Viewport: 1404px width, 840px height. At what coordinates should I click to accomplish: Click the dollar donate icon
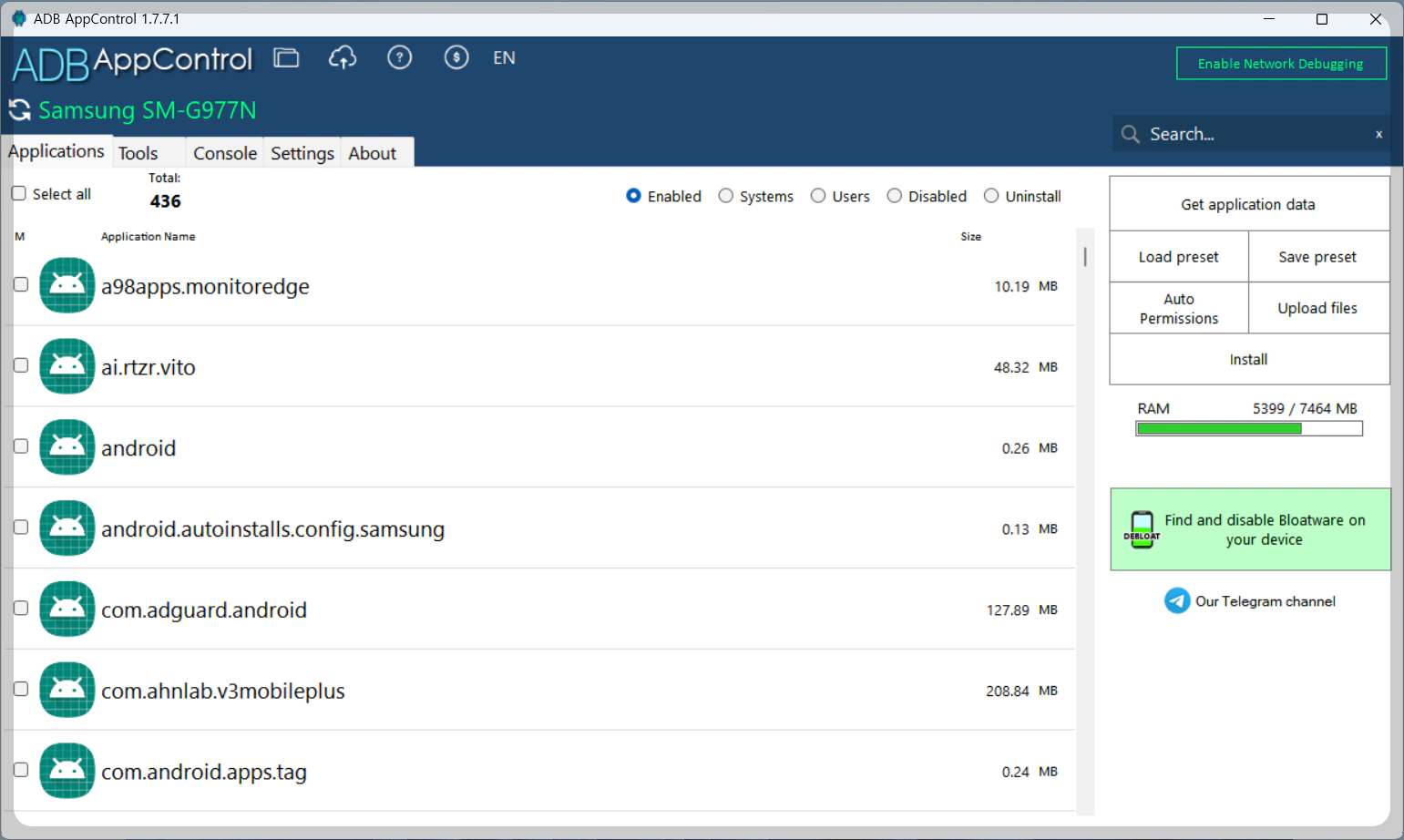[456, 58]
